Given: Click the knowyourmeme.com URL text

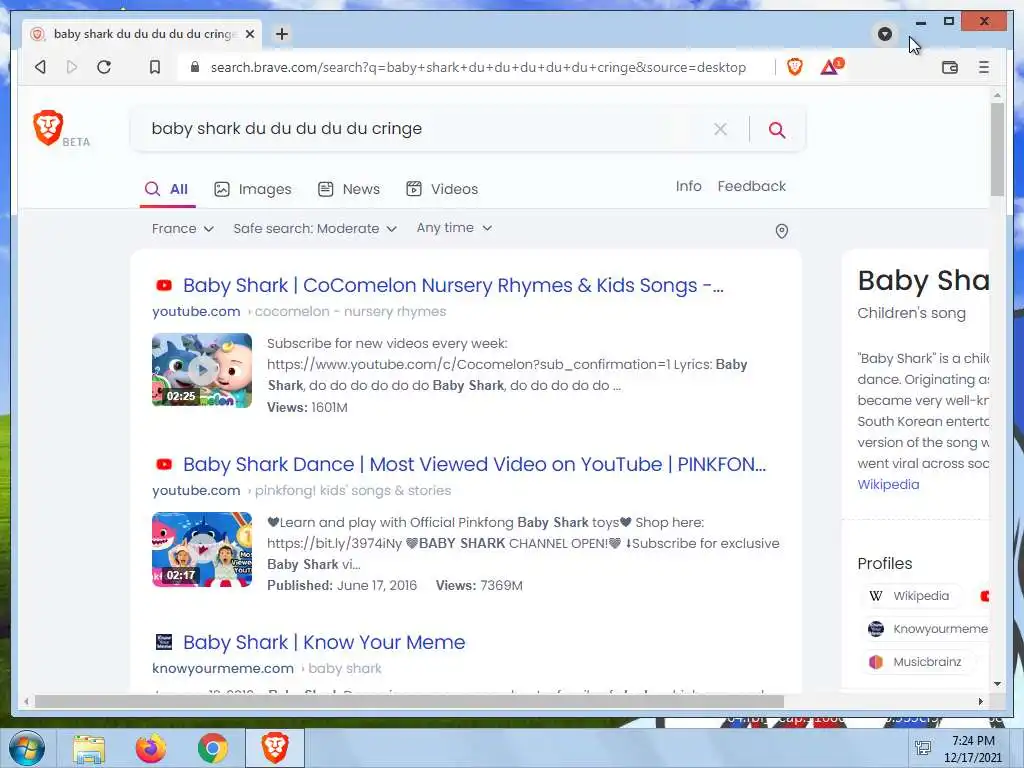Looking at the screenshot, I should click(223, 669).
